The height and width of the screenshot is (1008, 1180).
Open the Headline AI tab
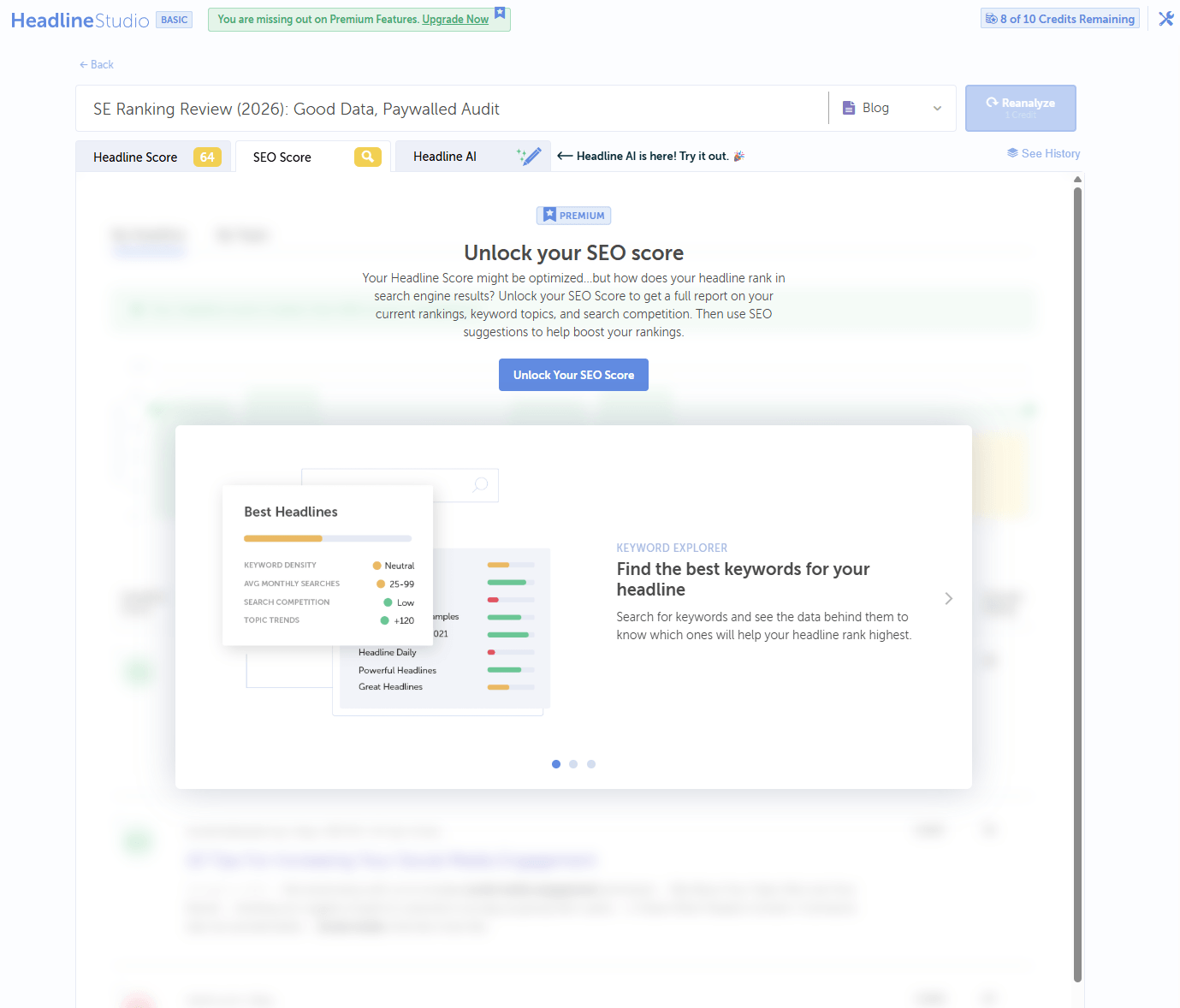coord(472,157)
